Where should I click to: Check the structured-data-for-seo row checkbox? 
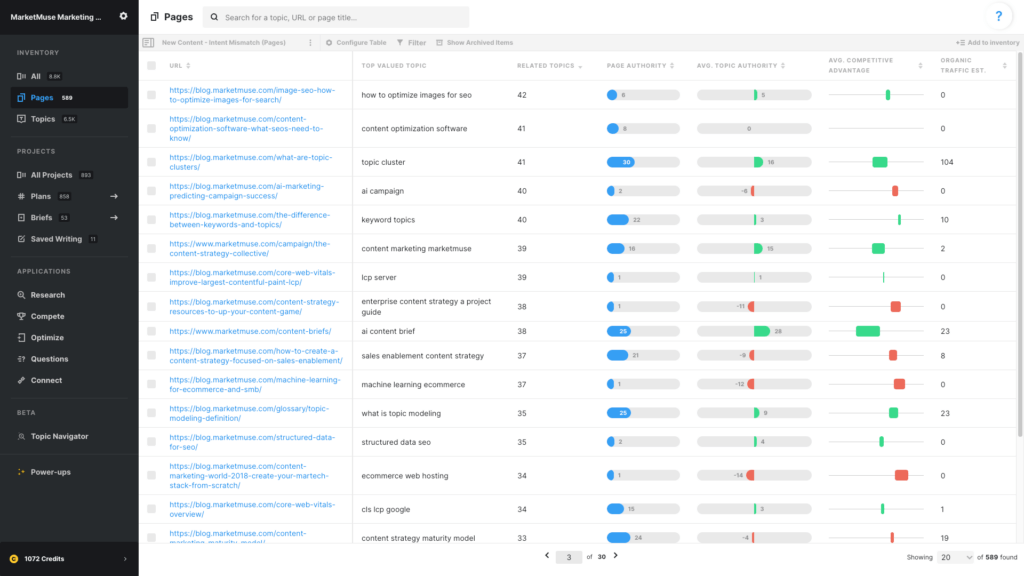[x=152, y=442]
